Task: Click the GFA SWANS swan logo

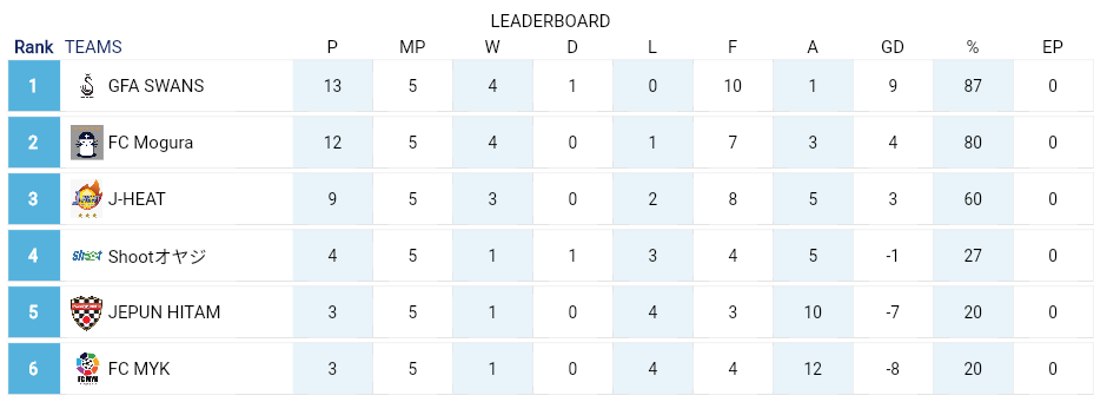Action: tap(88, 86)
